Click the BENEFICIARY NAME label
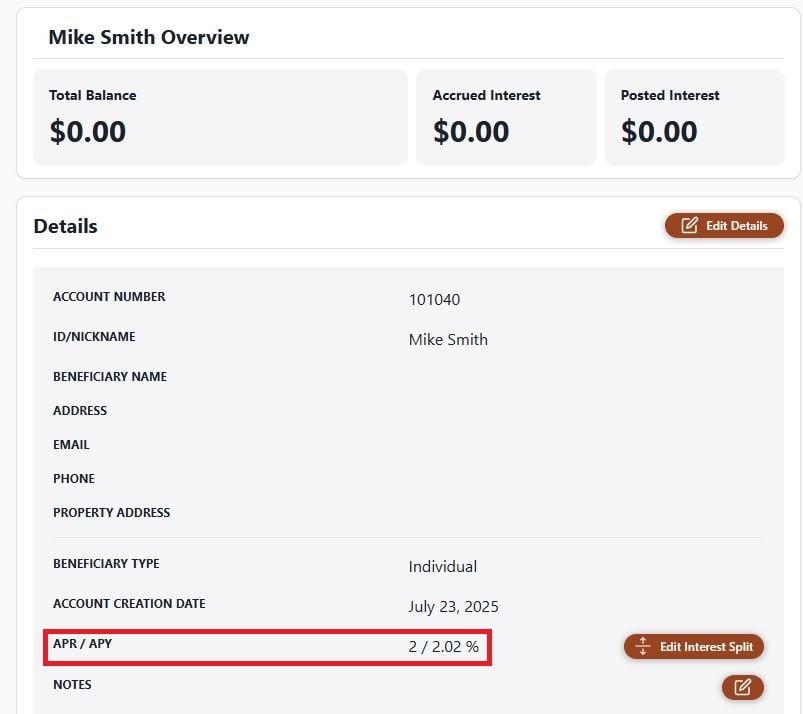 point(110,376)
